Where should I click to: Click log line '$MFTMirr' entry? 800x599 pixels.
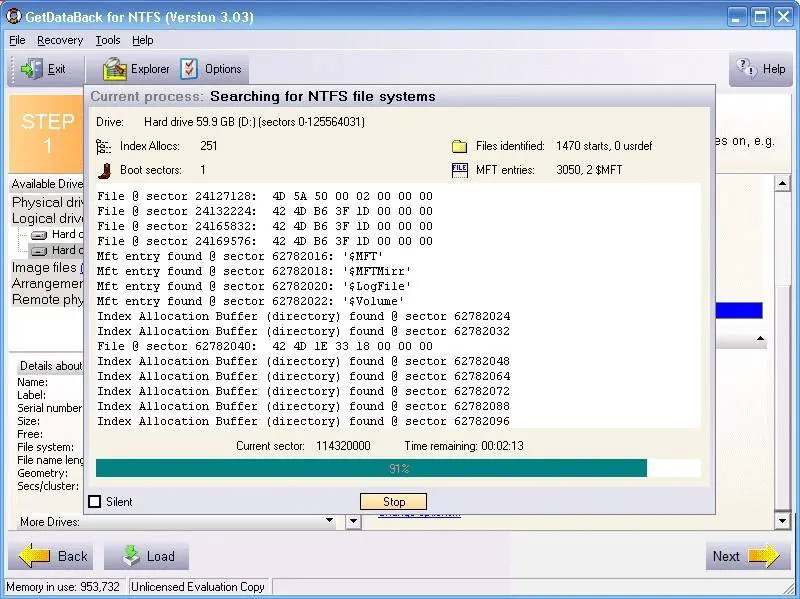click(254, 271)
